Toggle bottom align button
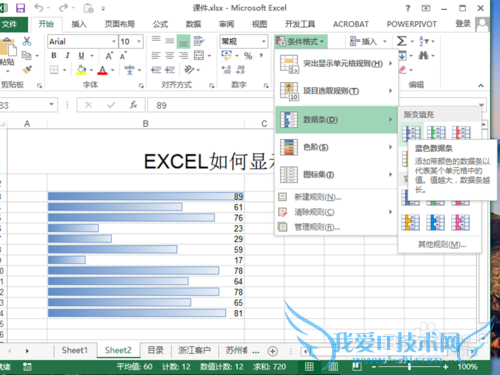The image size is (500, 375). pos(183,41)
